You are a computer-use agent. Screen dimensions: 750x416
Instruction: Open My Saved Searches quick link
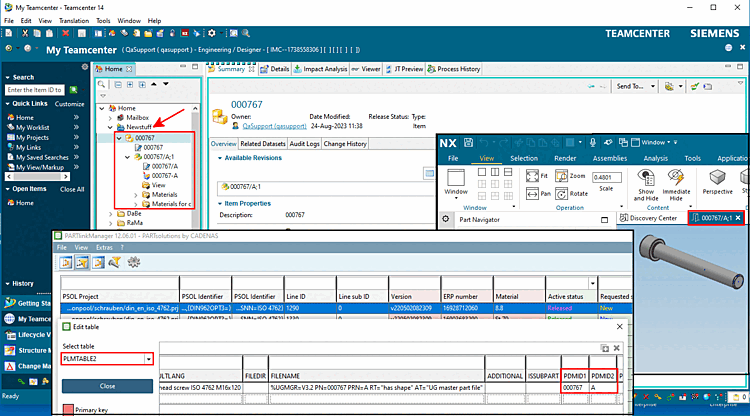point(42,157)
